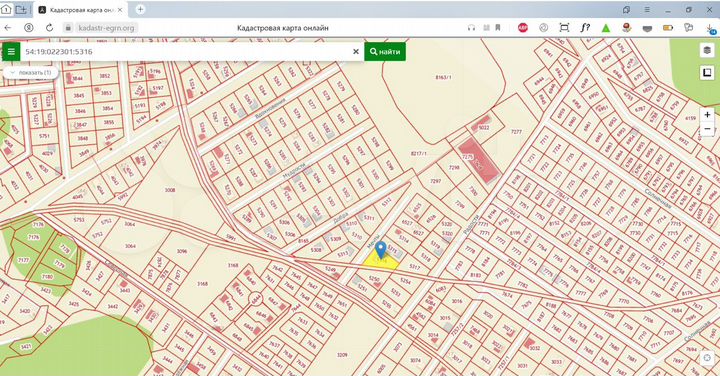This screenshot has width=720, height=376.
Task: Select parcel 7277 on the map
Action: (x=516, y=132)
